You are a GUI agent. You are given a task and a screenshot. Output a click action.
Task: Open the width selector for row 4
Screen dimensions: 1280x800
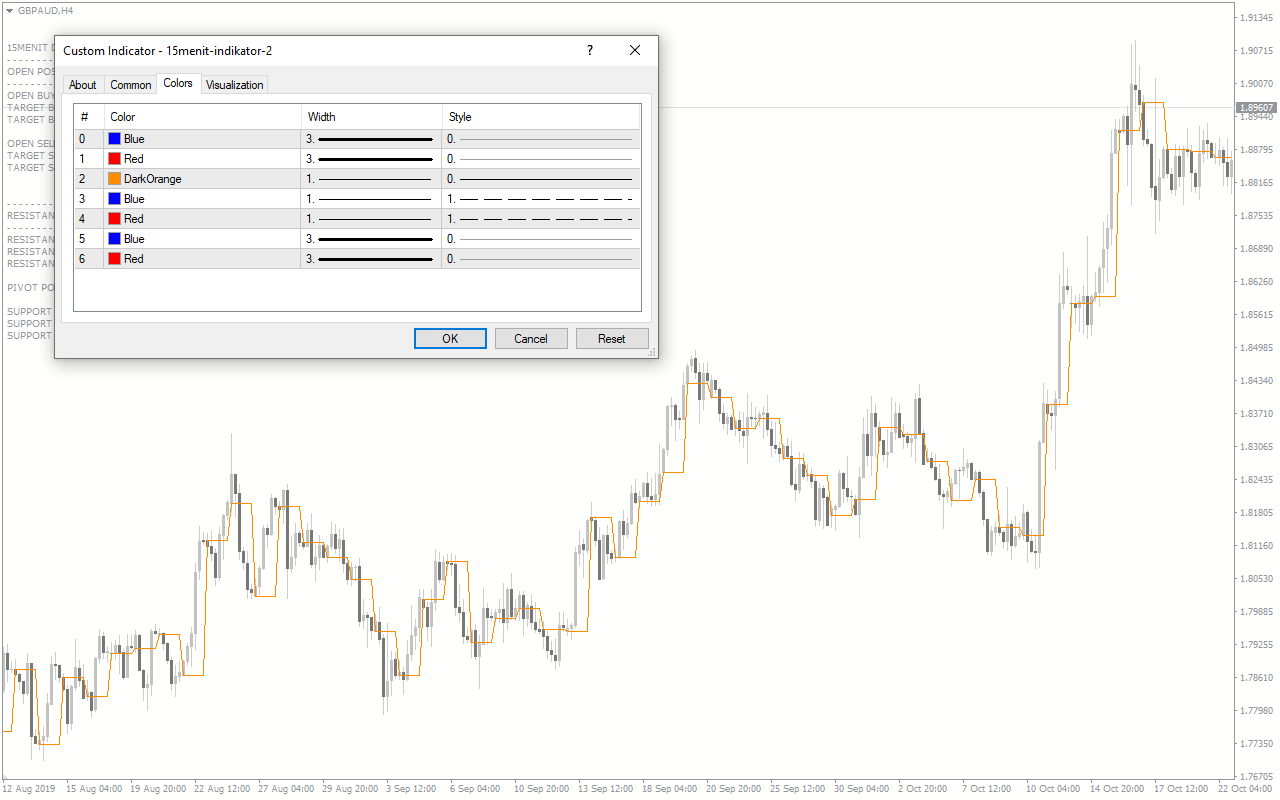click(371, 219)
